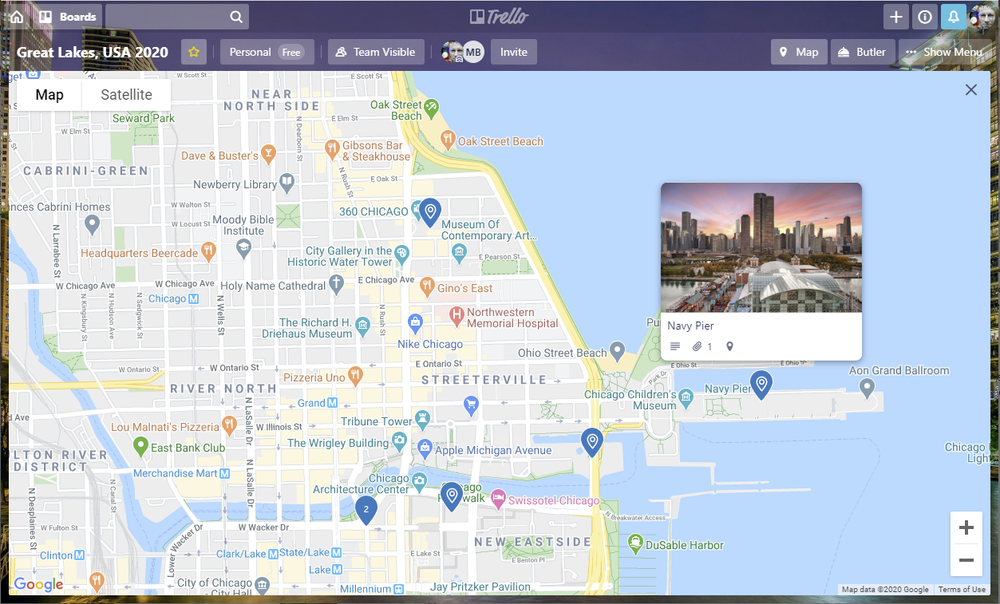Viewport: 1000px width, 604px height.
Task: Zoom in using the map plus control
Action: point(966,527)
